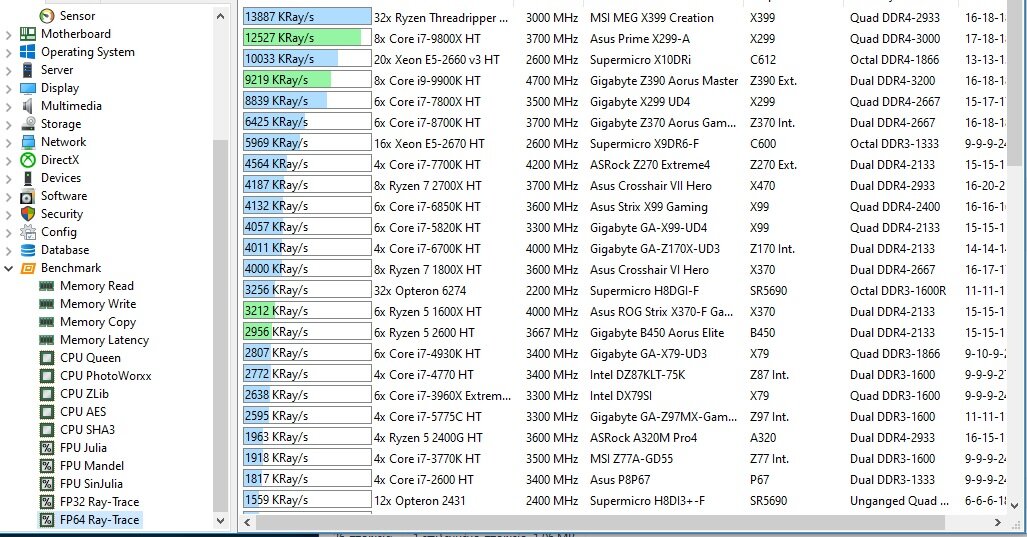This screenshot has height=537, width=1027.
Task: Click the Memory Latency RAM icon
Action: pyautogui.click(x=47, y=340)
